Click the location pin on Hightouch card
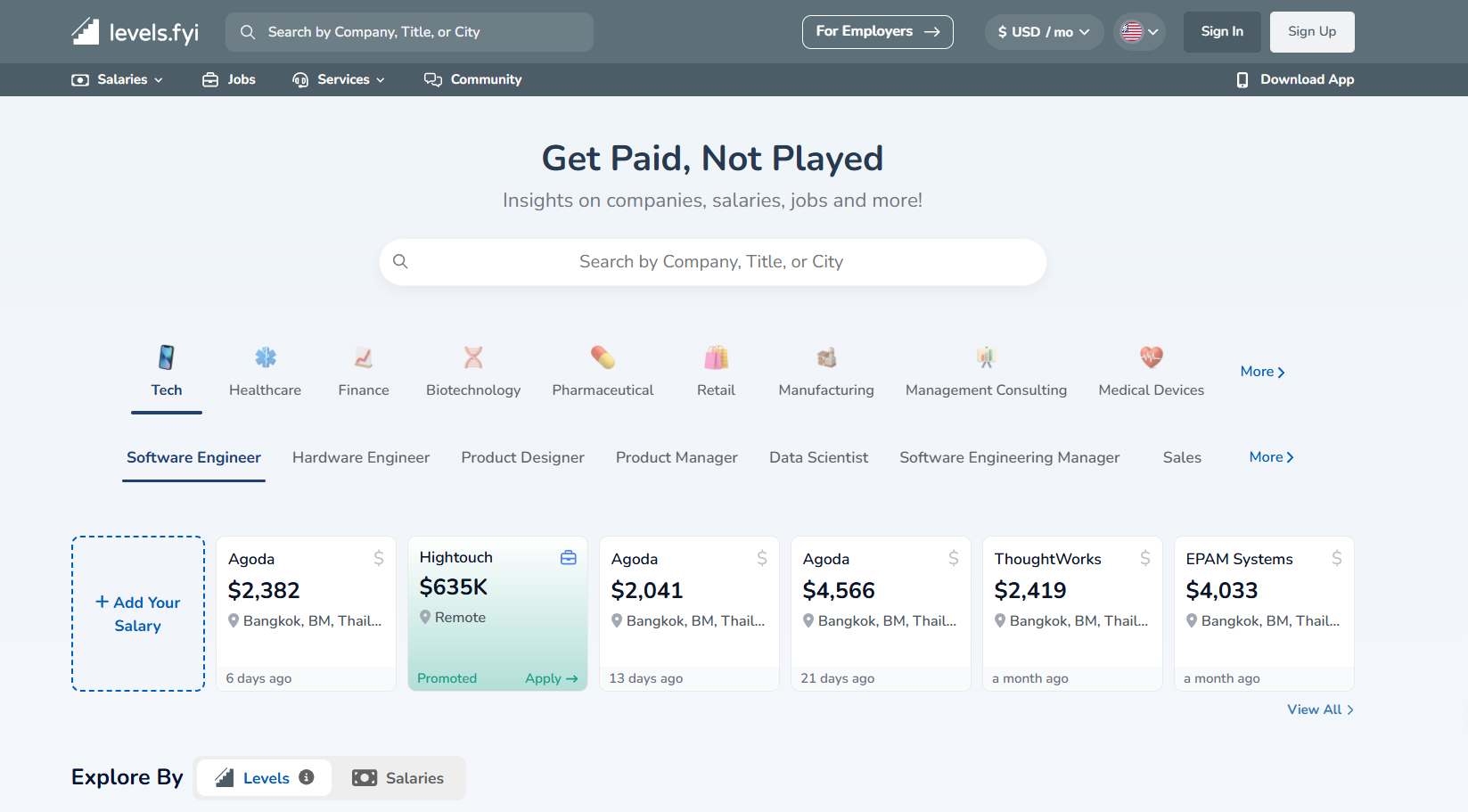1468x812 pixels. tap(425, 617)
